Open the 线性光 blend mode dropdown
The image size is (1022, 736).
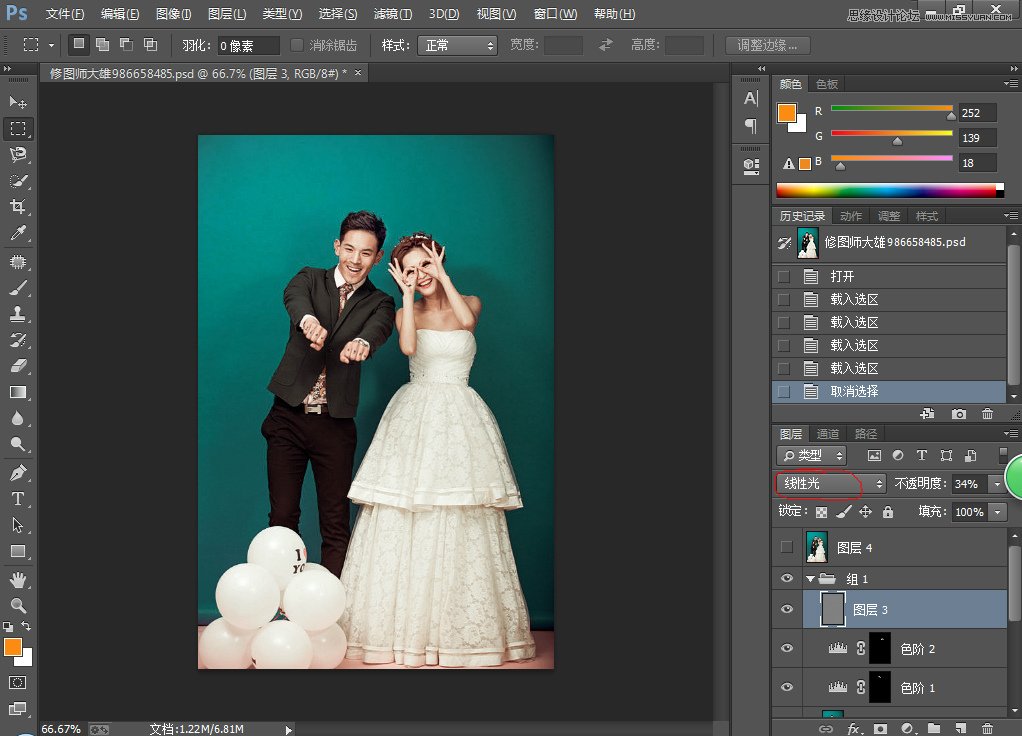point(828,484)
